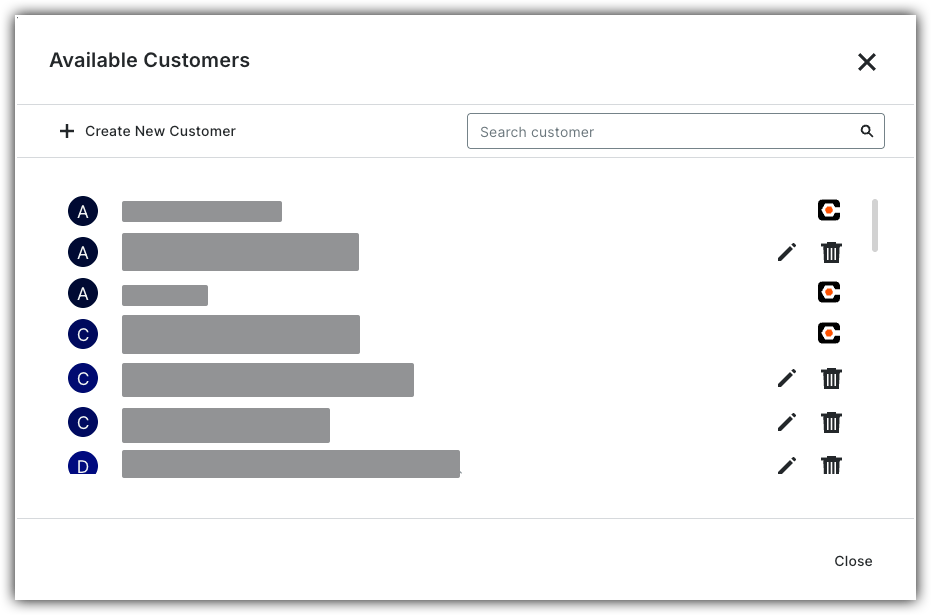The width and height of the screenshot is (931, 615).
Task: Click the customer list scrollbar thumb
Action: (875, 226)
